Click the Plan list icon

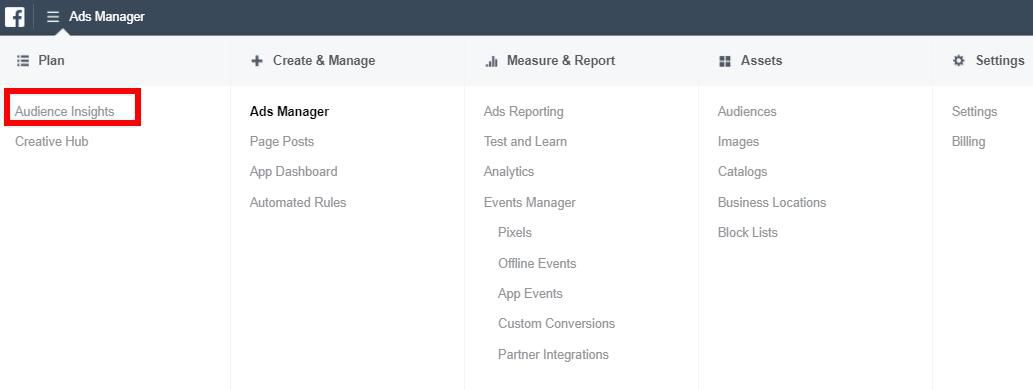click(x=22, y=61)
